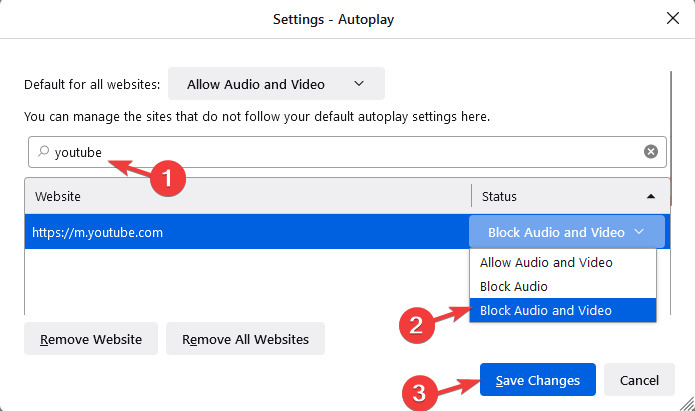Click the Save Changes button
Screen dimensions: 695x411
click(537, 380)
